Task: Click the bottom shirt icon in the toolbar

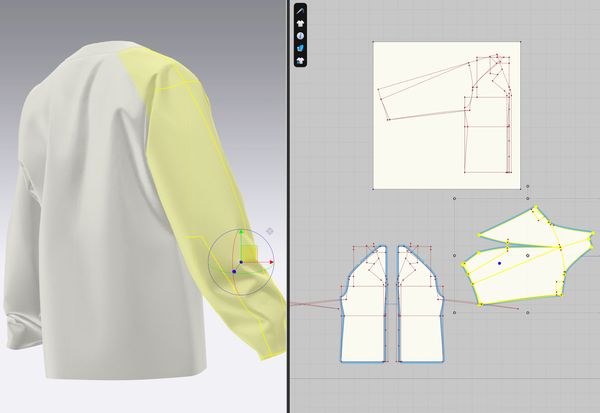Action: (x=301, y=60)
